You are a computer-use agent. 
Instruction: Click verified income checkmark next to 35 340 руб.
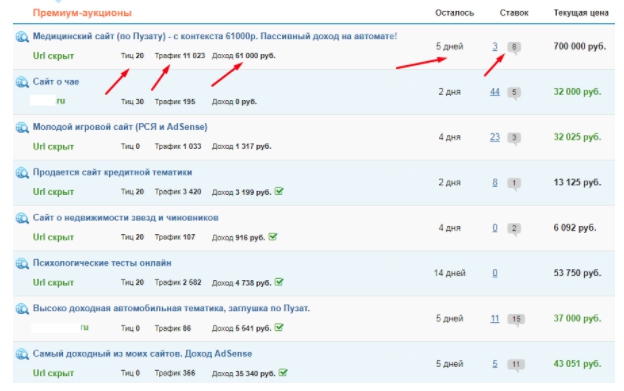(x=283, y=373)
